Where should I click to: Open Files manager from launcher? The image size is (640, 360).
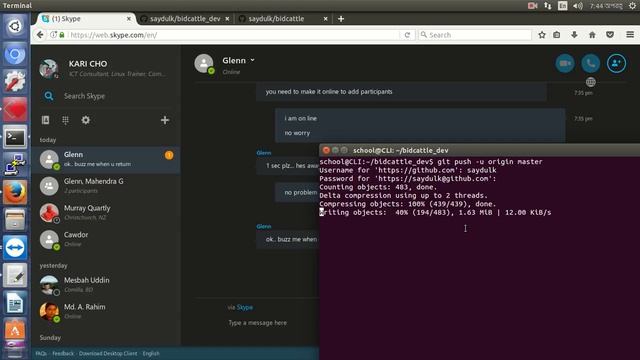click(15, 220)
